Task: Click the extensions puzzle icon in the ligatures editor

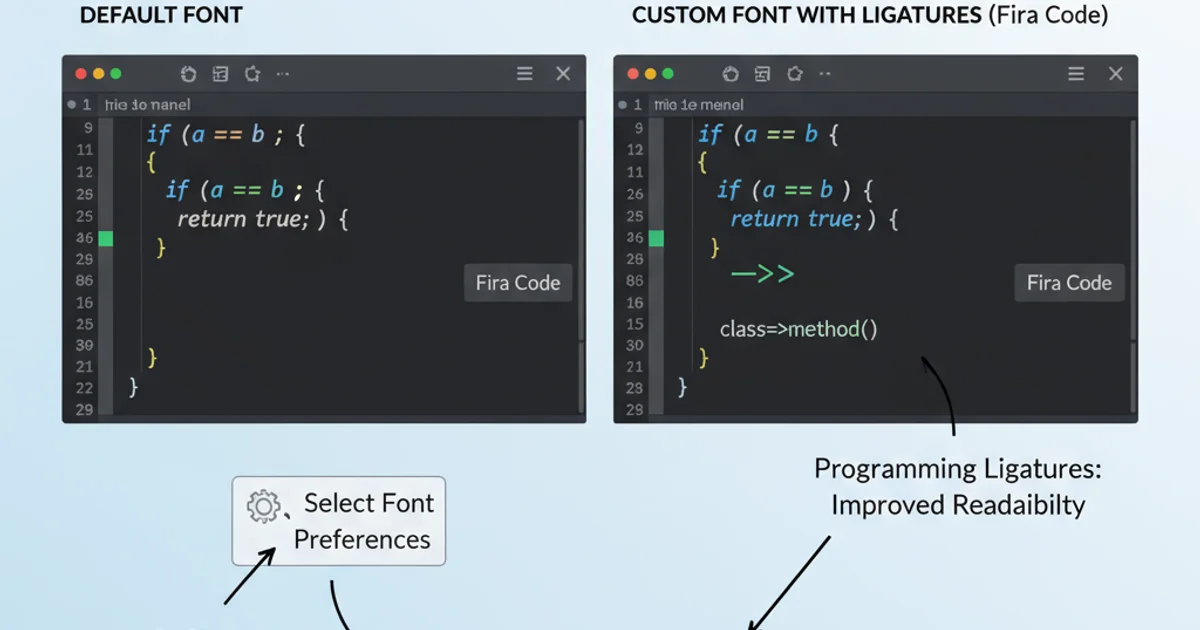Action: coord(795,74)
